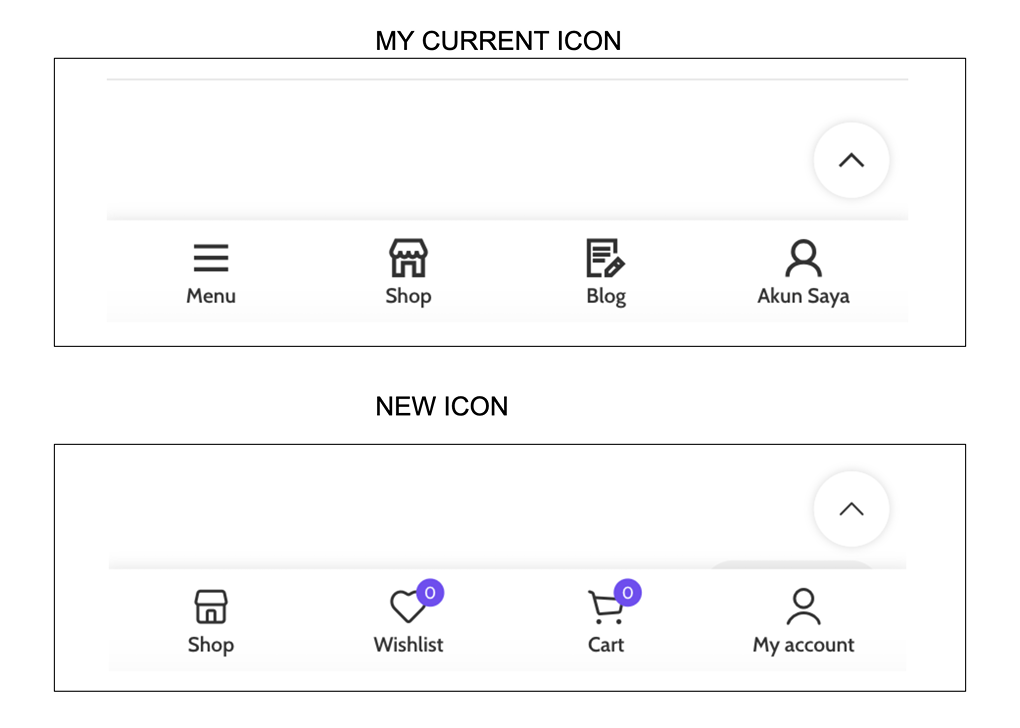Open the Blog notepad-with-pencil icon
This screenshot has height=728, width=1020.
click(x=606, y=258)
